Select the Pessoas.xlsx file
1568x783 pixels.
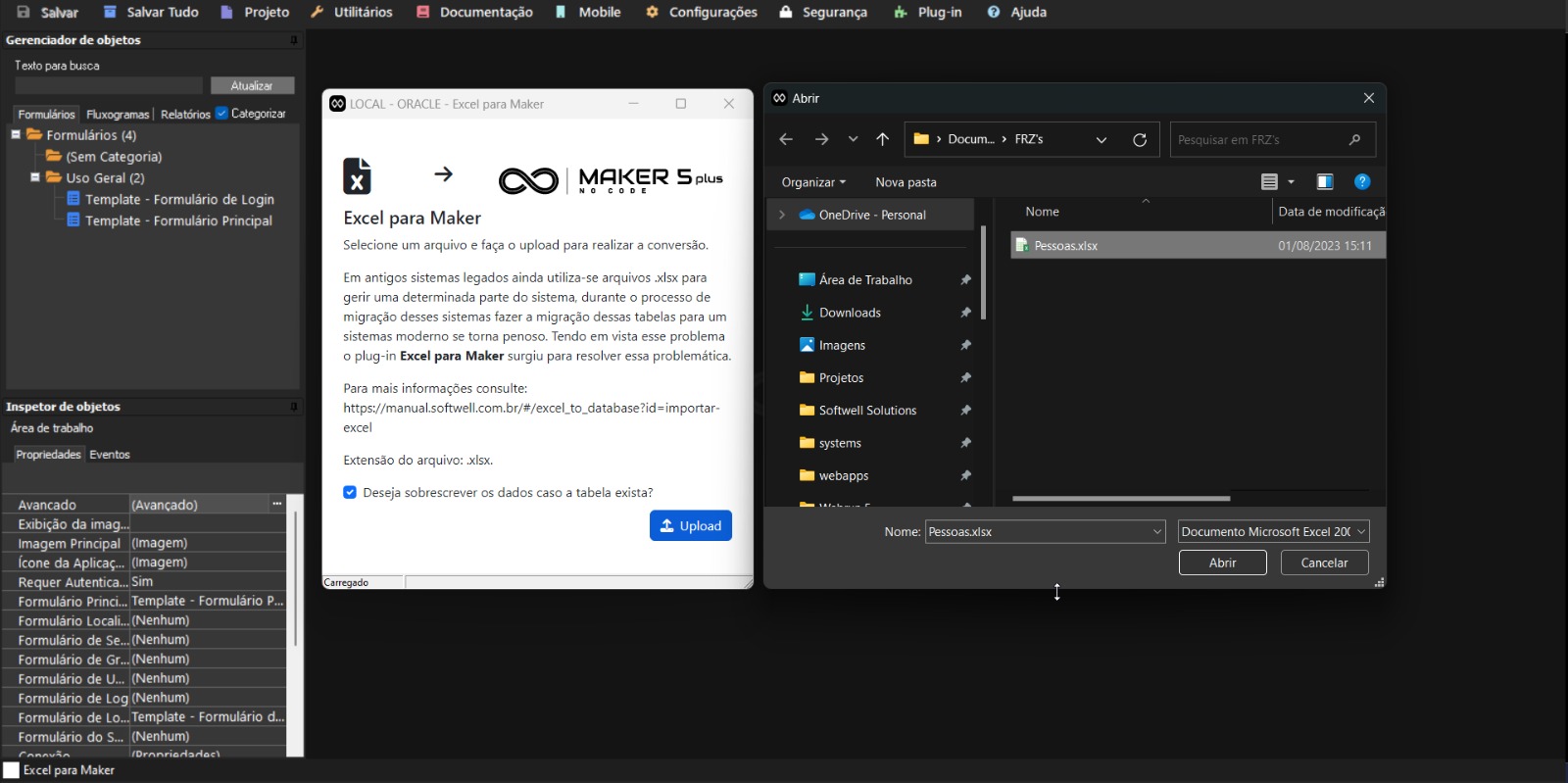coord(1065,246)
